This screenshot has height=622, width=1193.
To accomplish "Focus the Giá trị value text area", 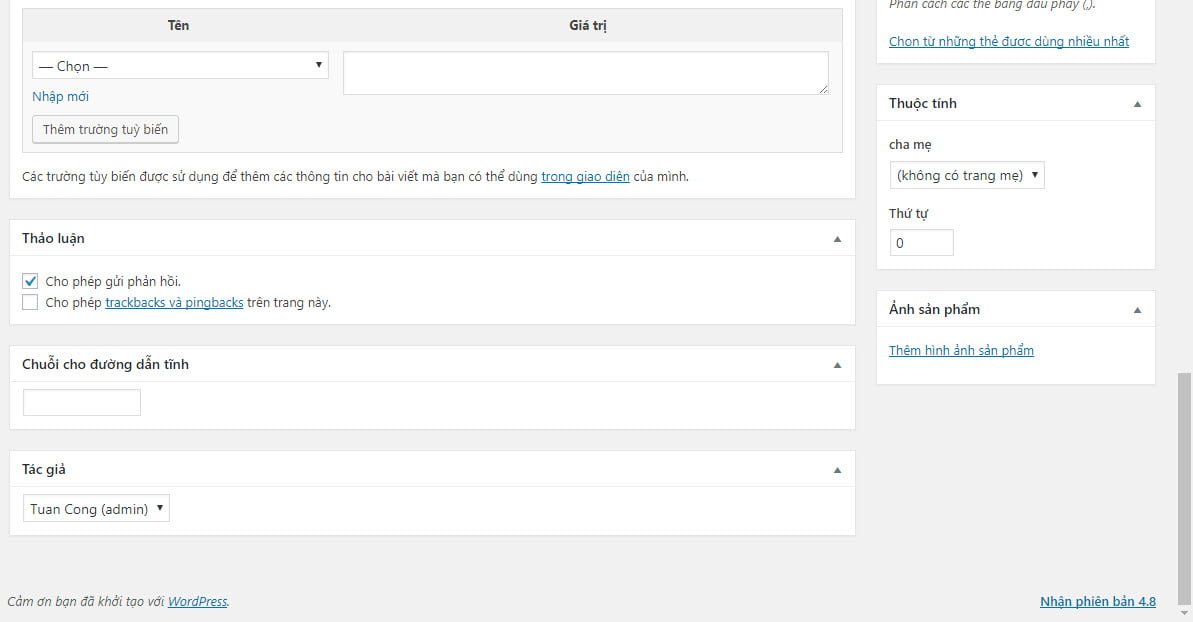I will point(585,73).
